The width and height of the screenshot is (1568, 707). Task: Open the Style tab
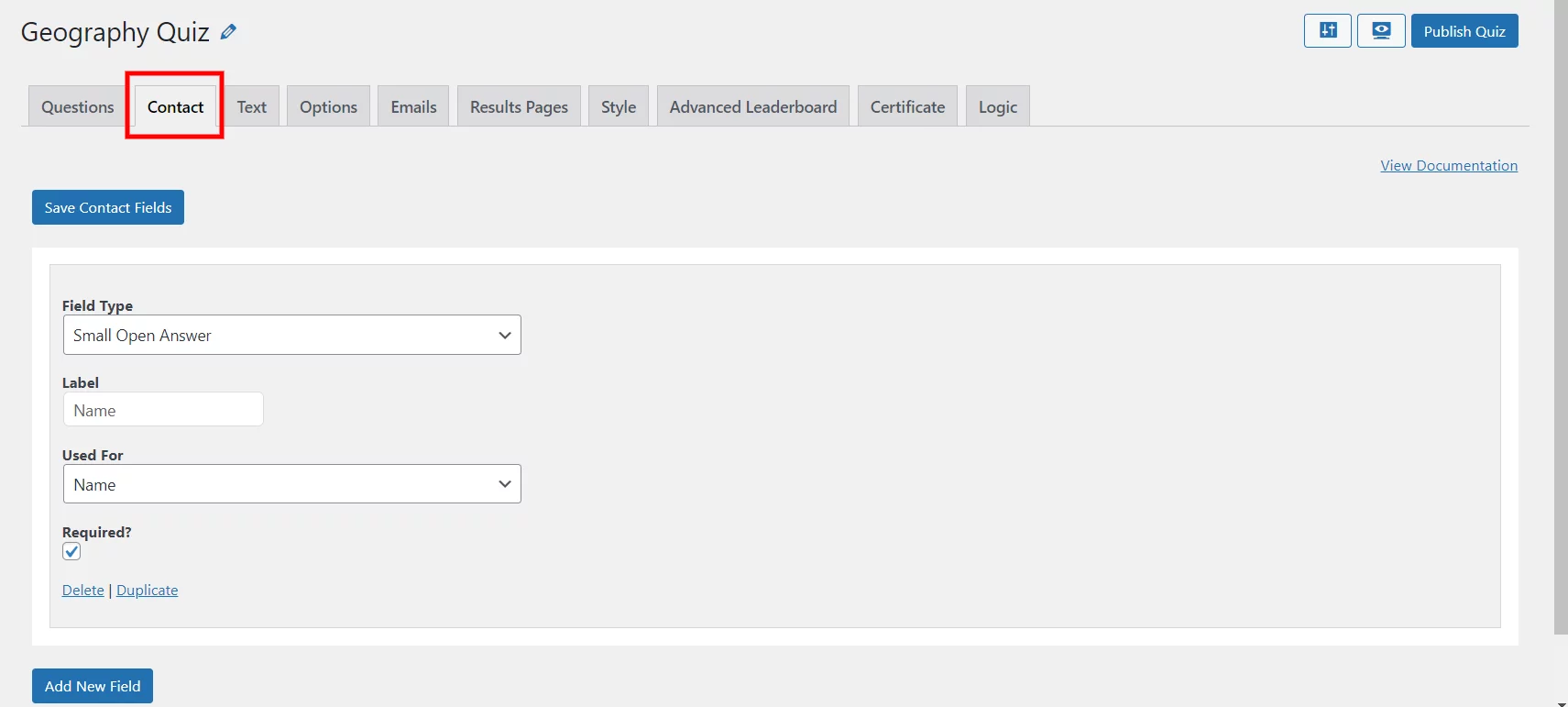click(x=619, y=106)
